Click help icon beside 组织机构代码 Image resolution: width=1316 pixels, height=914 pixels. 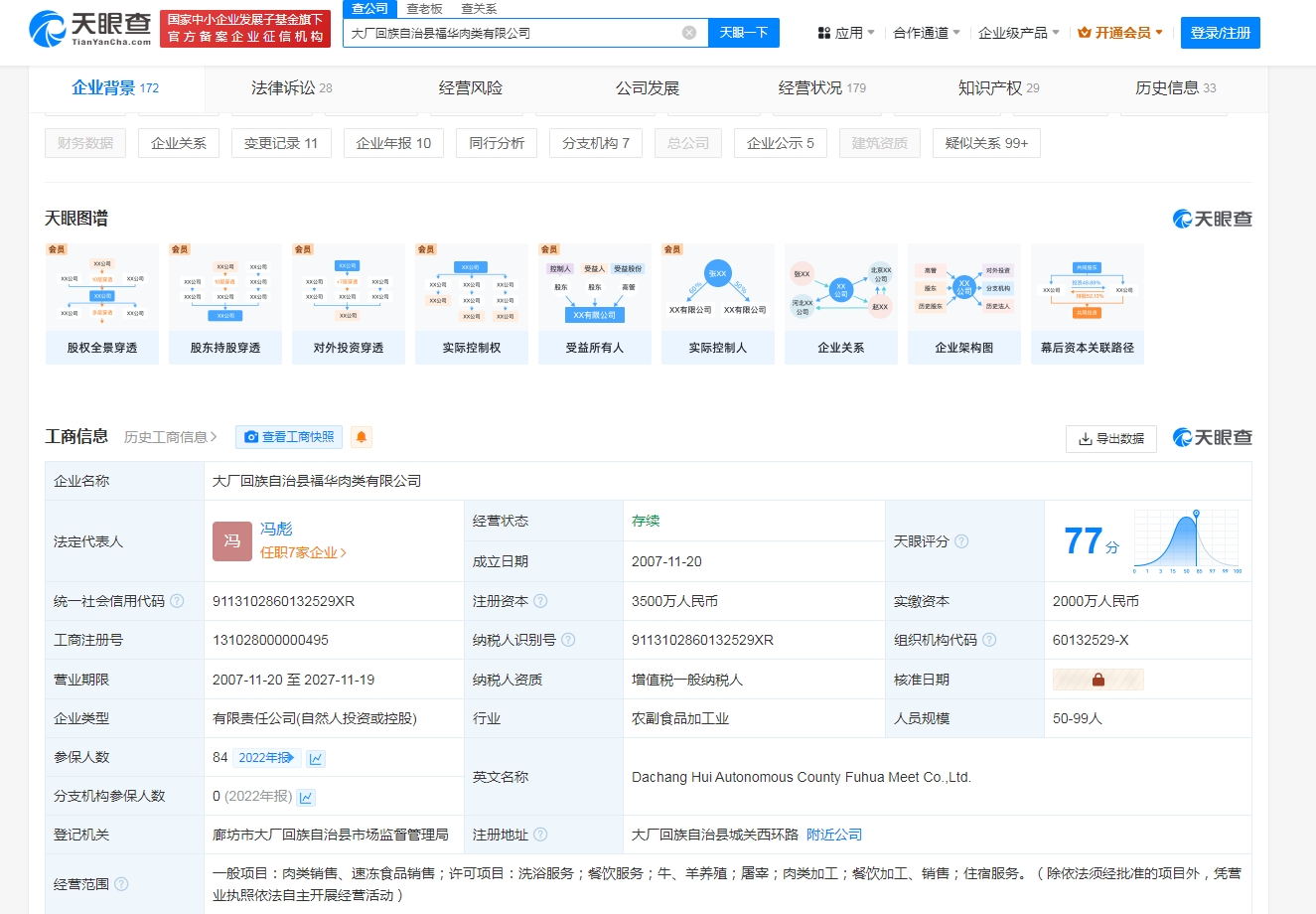tap(989, 640)
